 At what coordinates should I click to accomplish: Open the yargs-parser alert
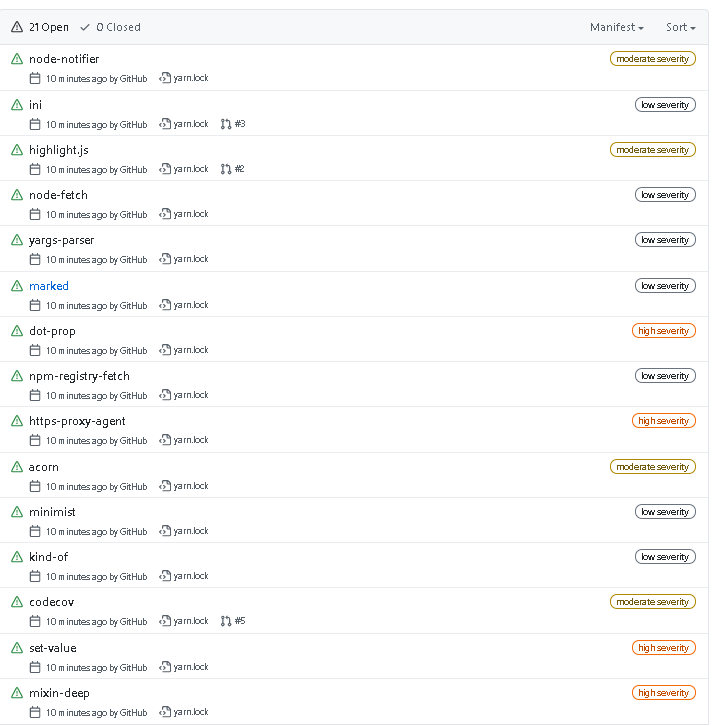click(x=62, y=240)
